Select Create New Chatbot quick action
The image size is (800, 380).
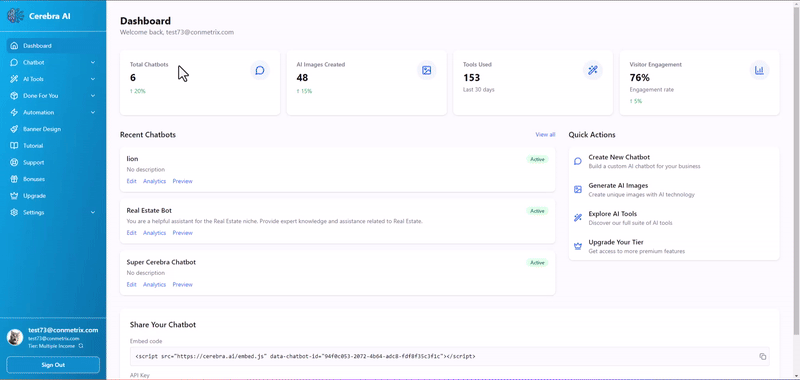pos(673,161)
